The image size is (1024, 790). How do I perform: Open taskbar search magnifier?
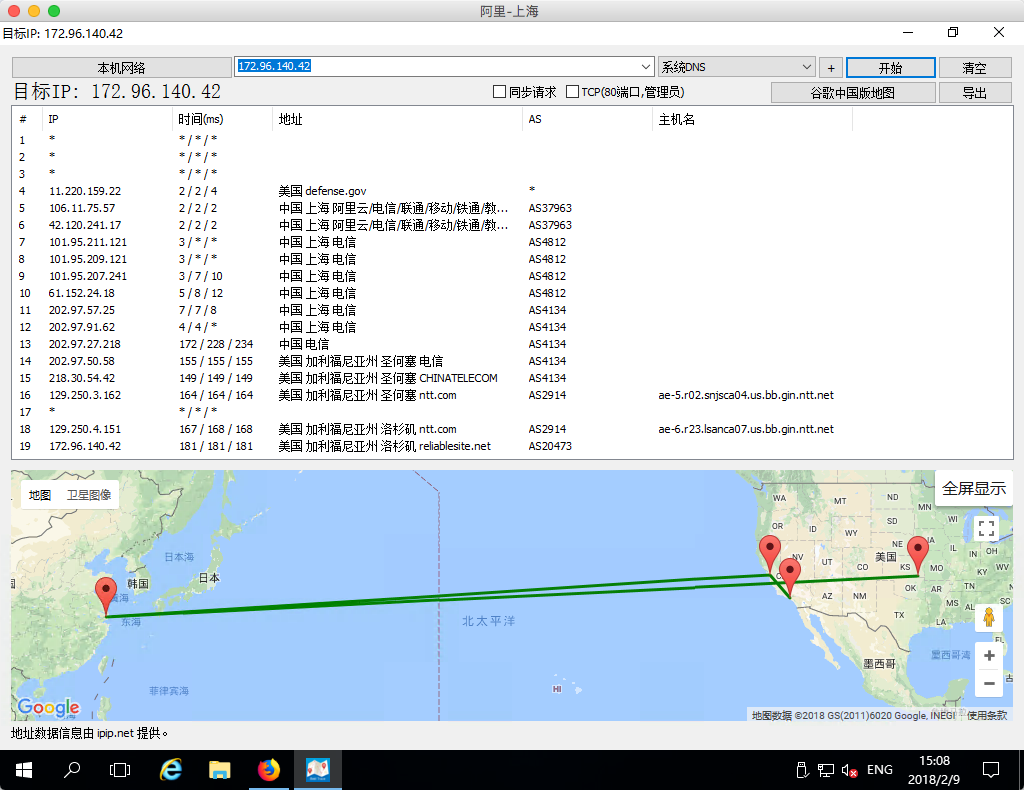72,770
